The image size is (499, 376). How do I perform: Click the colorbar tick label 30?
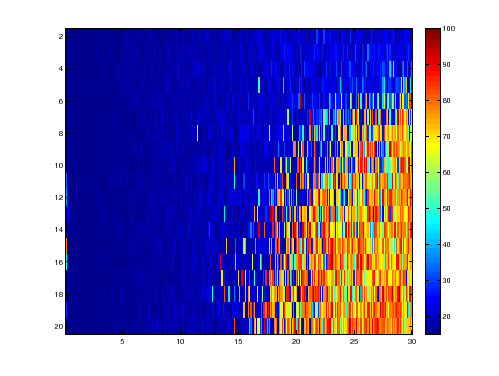446,281
